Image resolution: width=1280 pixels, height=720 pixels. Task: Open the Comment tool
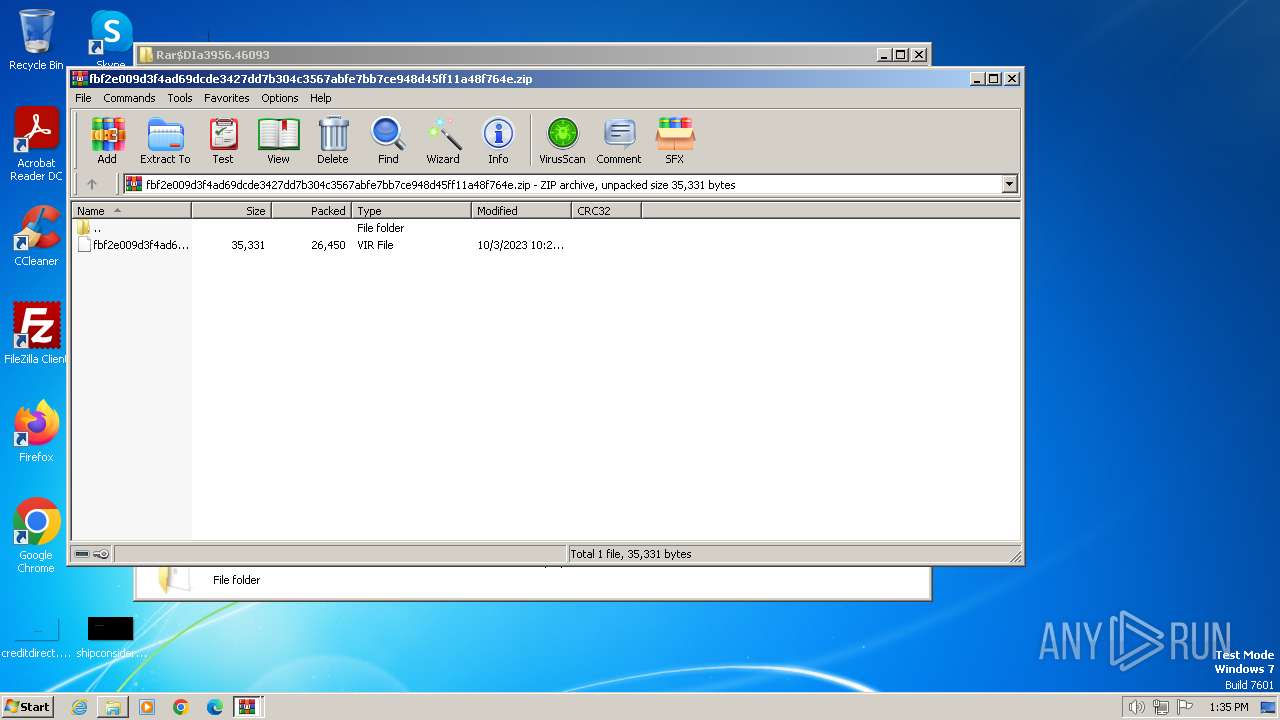(619, 140)
